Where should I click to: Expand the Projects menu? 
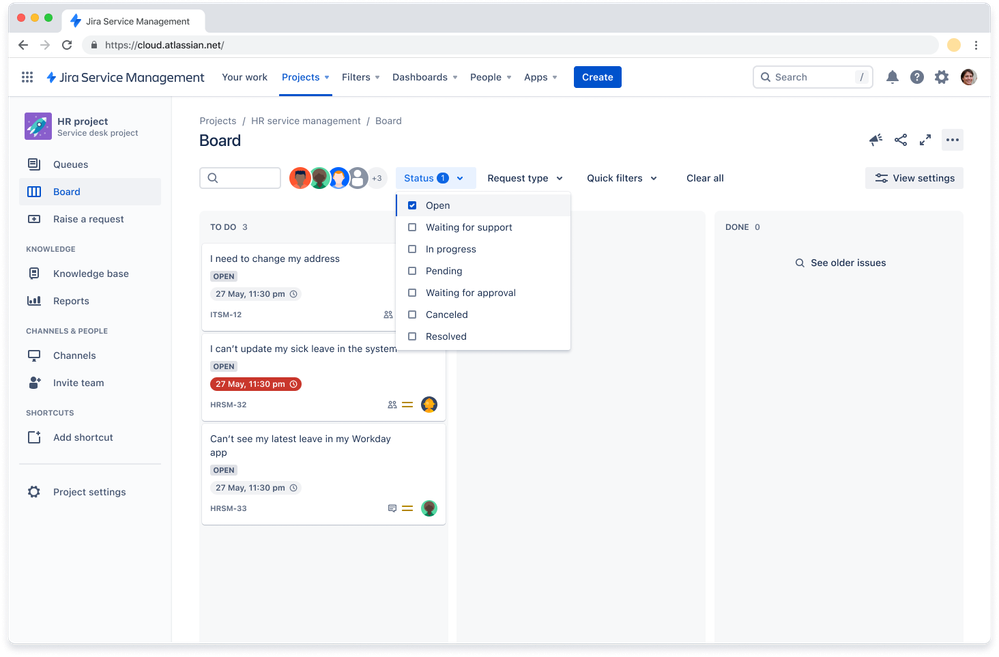(x=305, y=77)
